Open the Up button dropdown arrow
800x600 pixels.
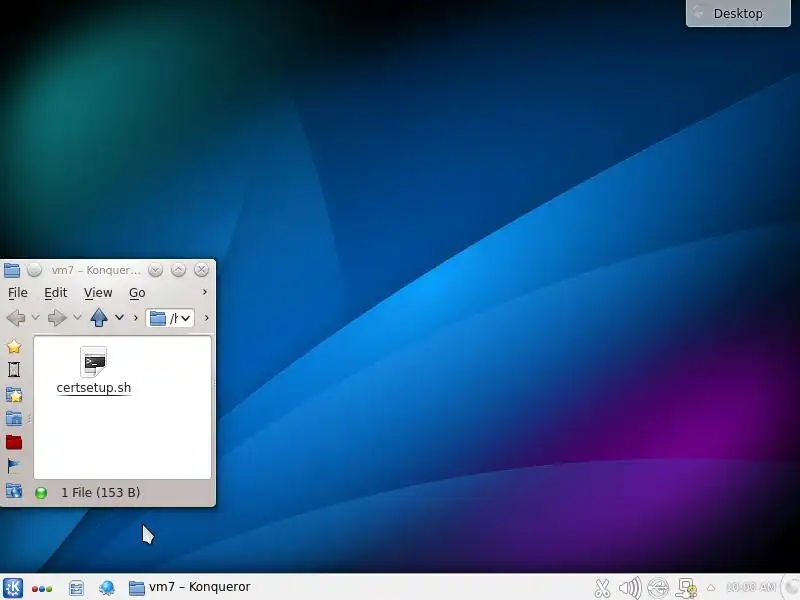(119, 317)
